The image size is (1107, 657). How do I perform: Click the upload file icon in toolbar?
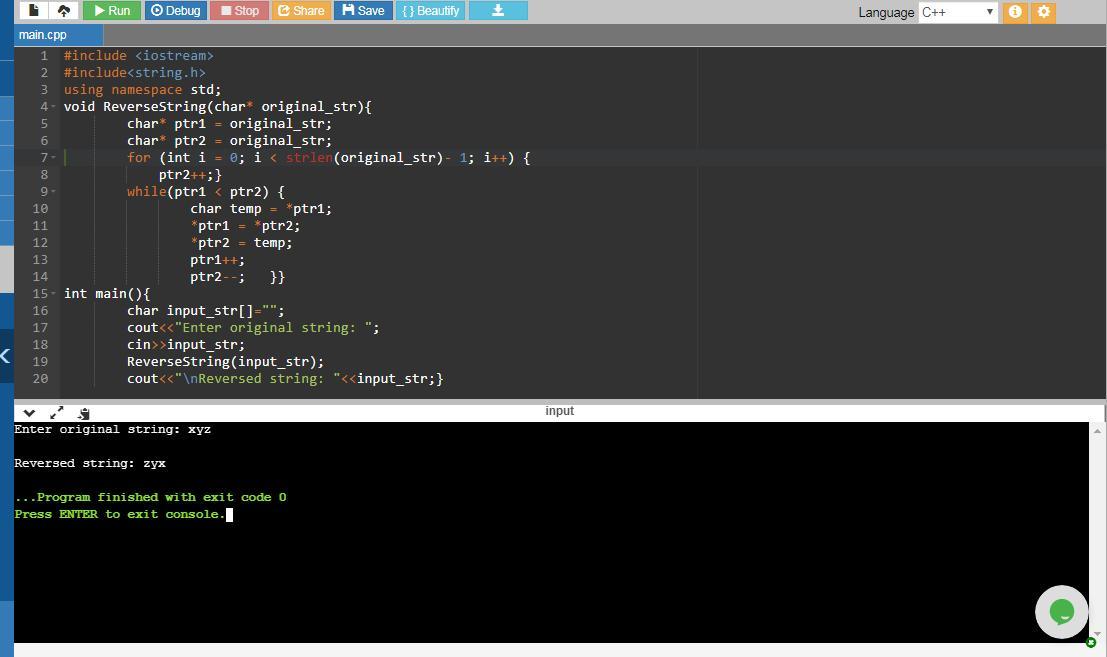coord(64,11)
